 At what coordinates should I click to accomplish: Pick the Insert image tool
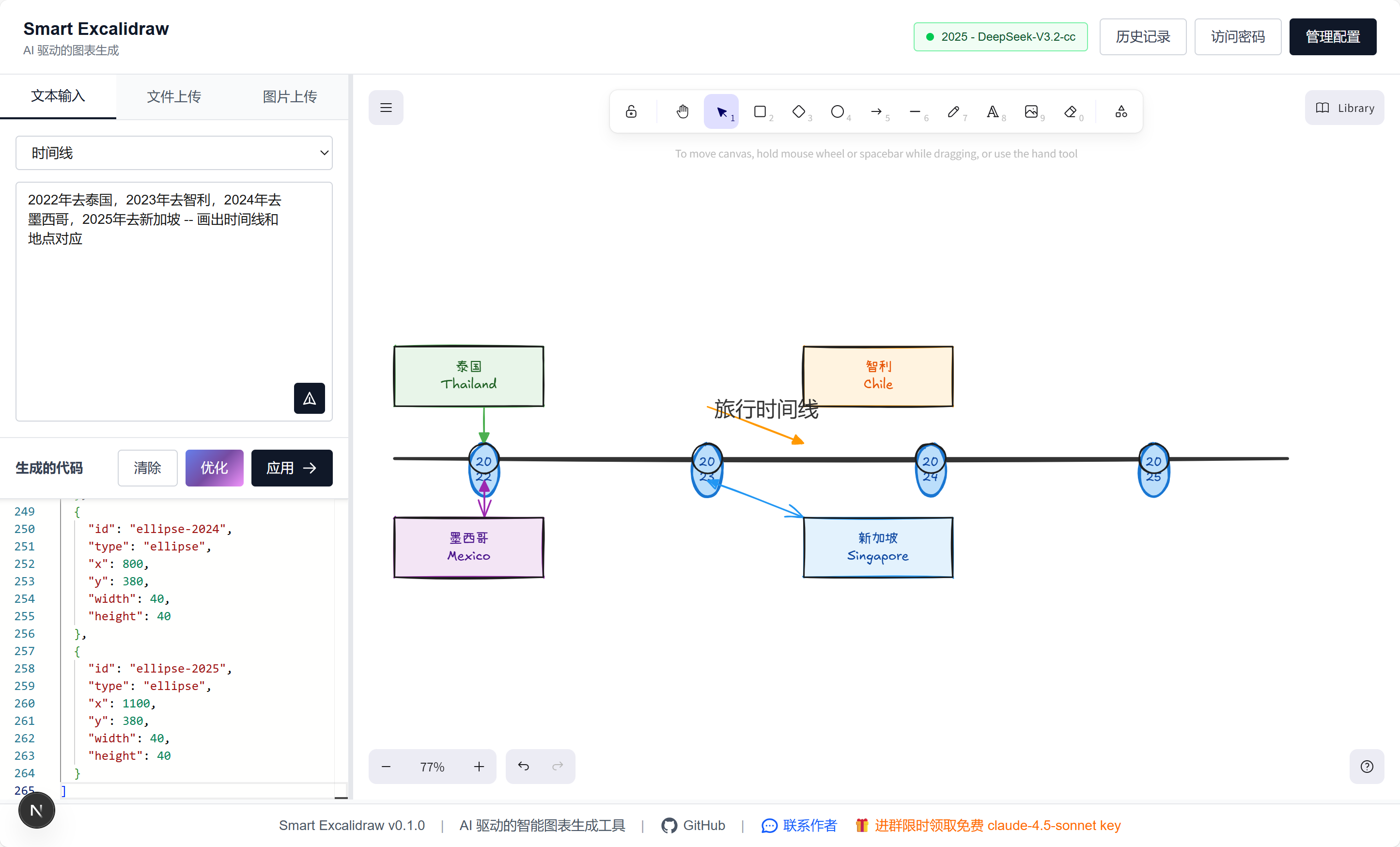[x=1031, y=111]
